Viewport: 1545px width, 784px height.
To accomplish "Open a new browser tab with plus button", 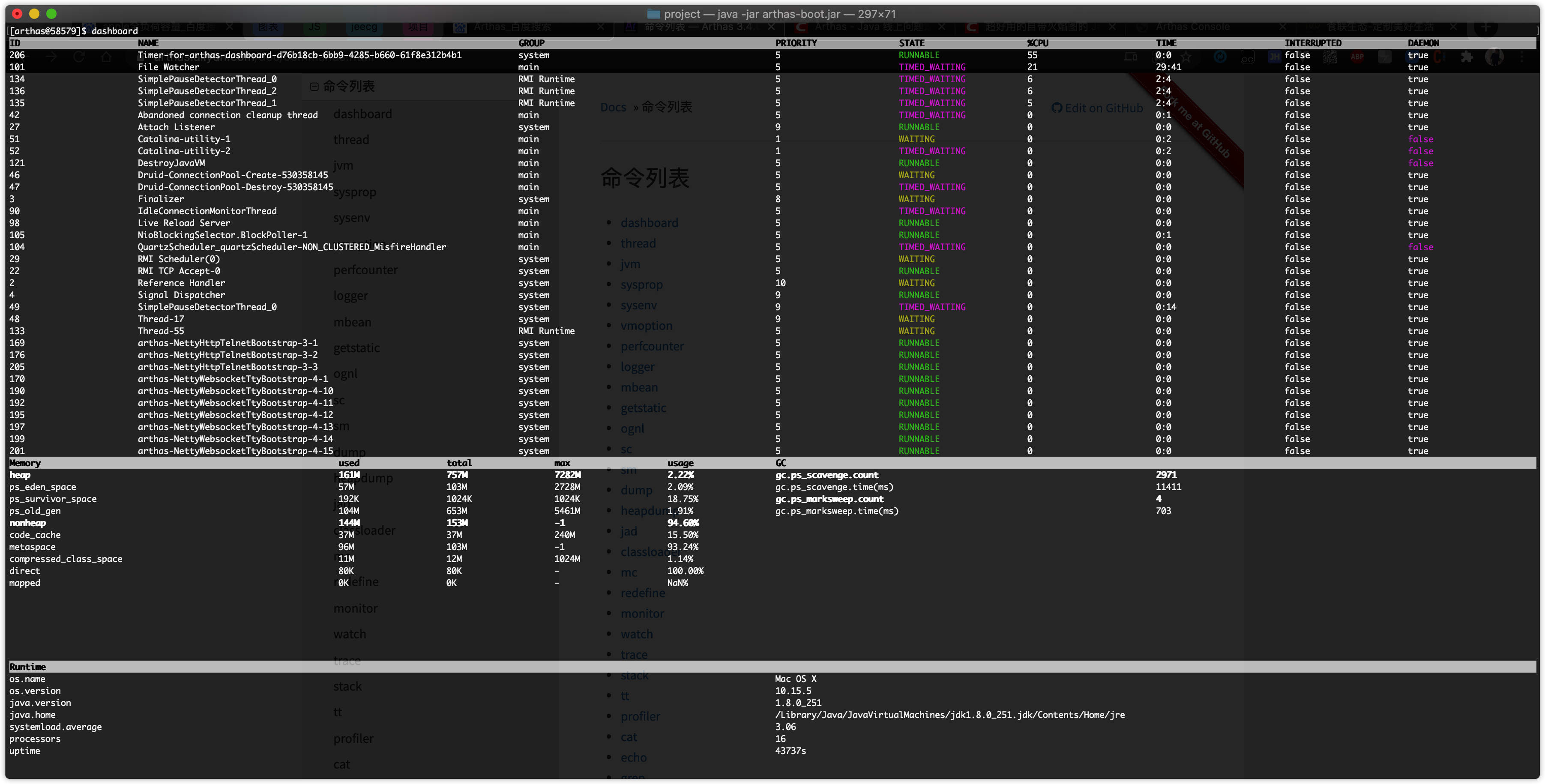I will pos(1485,27).
